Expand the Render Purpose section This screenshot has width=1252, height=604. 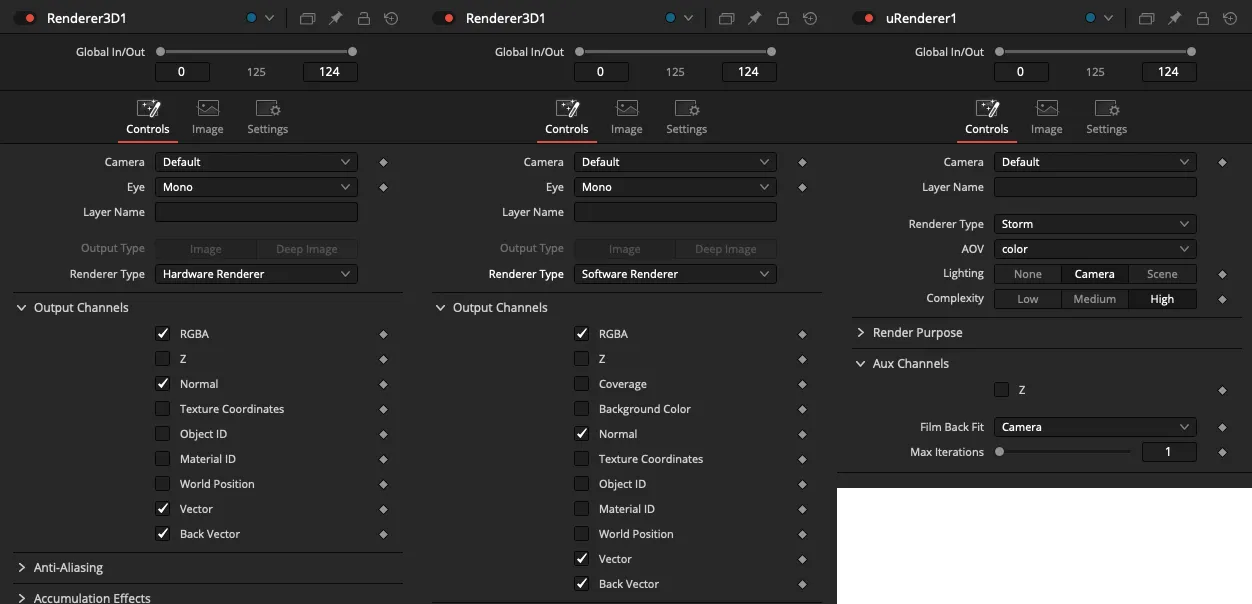click(x=917, y=333)
